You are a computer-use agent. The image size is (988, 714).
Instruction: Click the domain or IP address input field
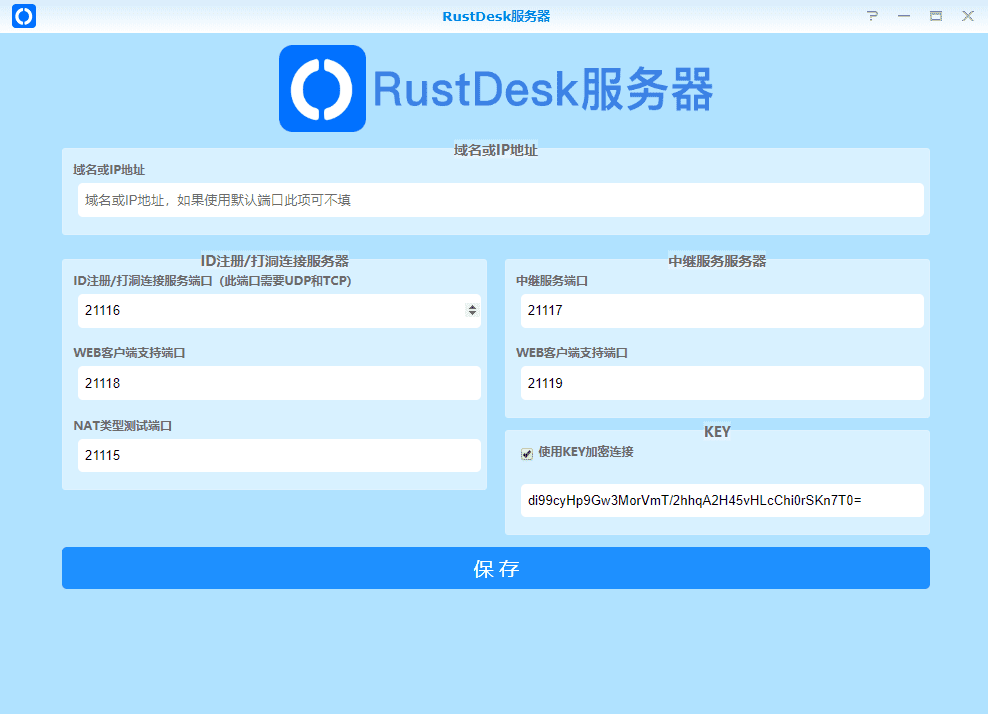click(x=497, y=200)
